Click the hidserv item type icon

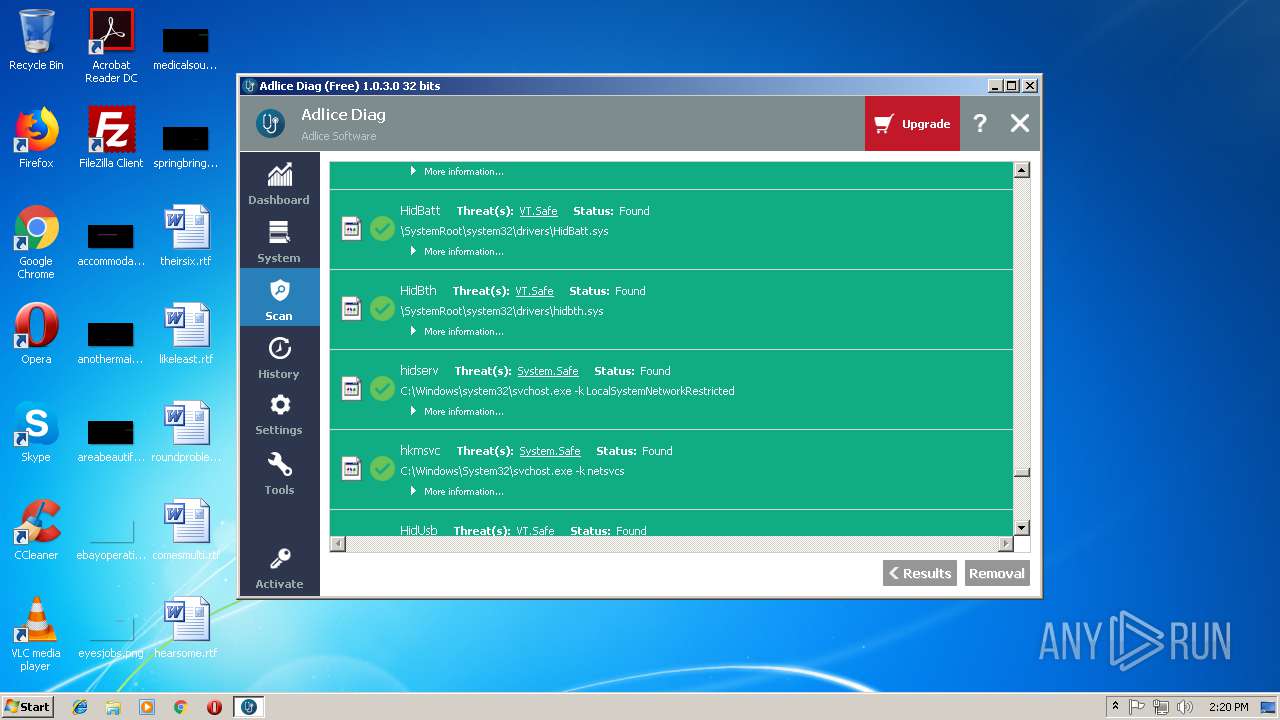(351, 389)
